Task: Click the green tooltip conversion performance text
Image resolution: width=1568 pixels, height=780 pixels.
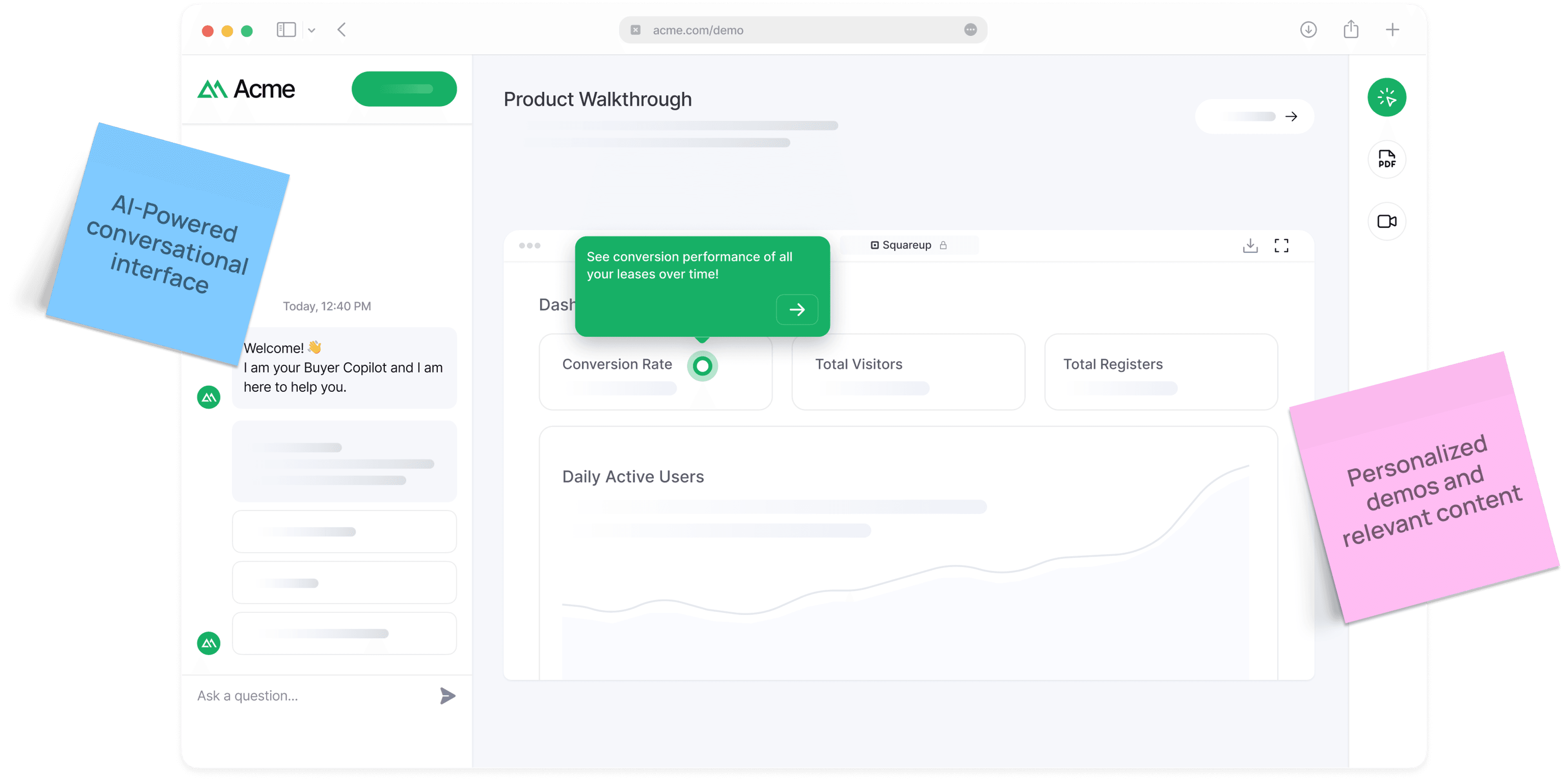Action: [x=689, y=265]
